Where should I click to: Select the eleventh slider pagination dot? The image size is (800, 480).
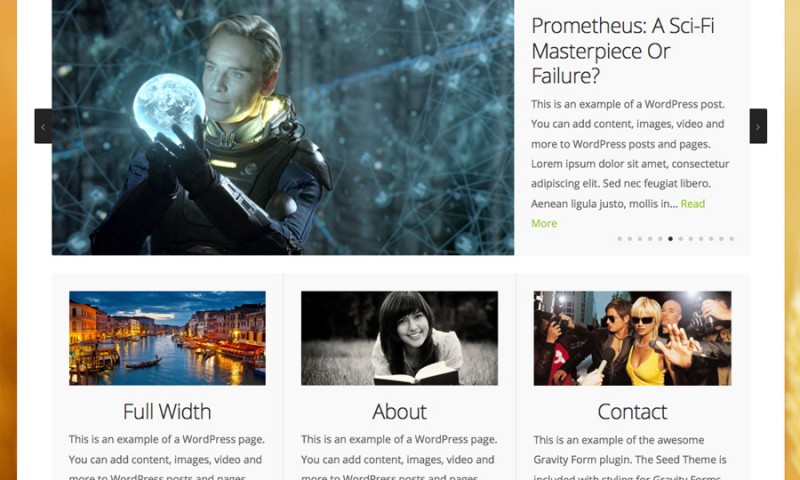[x=721, y=239]
